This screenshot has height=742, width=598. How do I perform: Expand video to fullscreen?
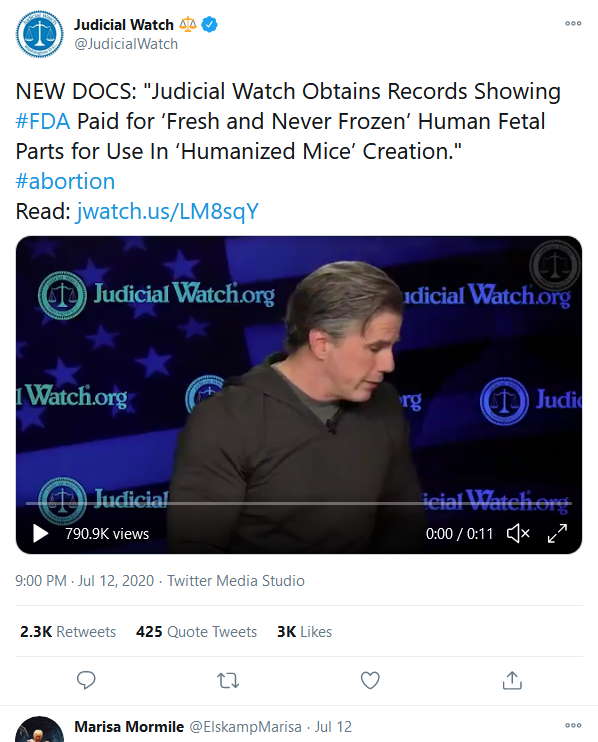click(x=557, y=533)
